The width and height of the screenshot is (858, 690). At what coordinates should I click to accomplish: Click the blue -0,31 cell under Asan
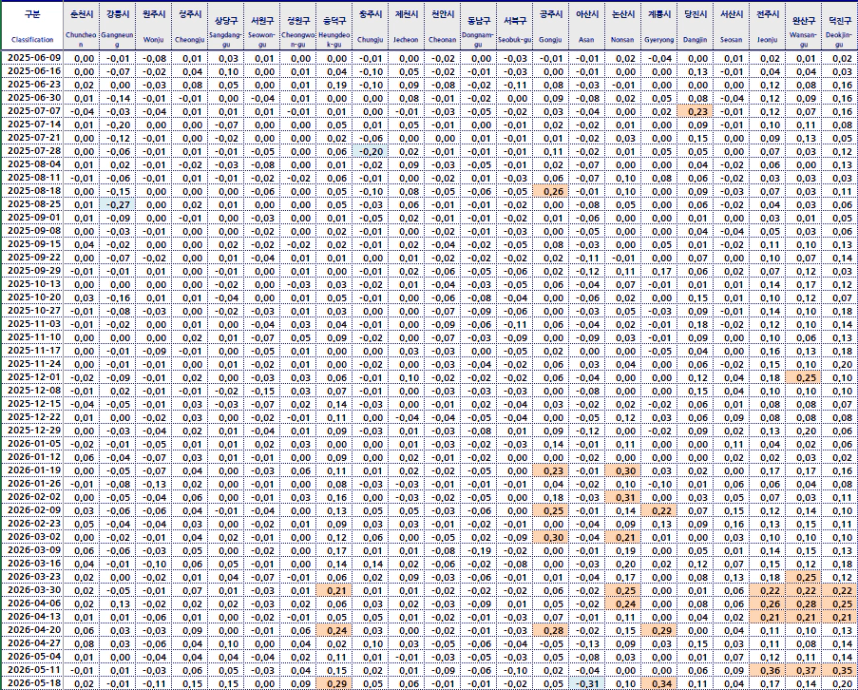coord(587,683)
